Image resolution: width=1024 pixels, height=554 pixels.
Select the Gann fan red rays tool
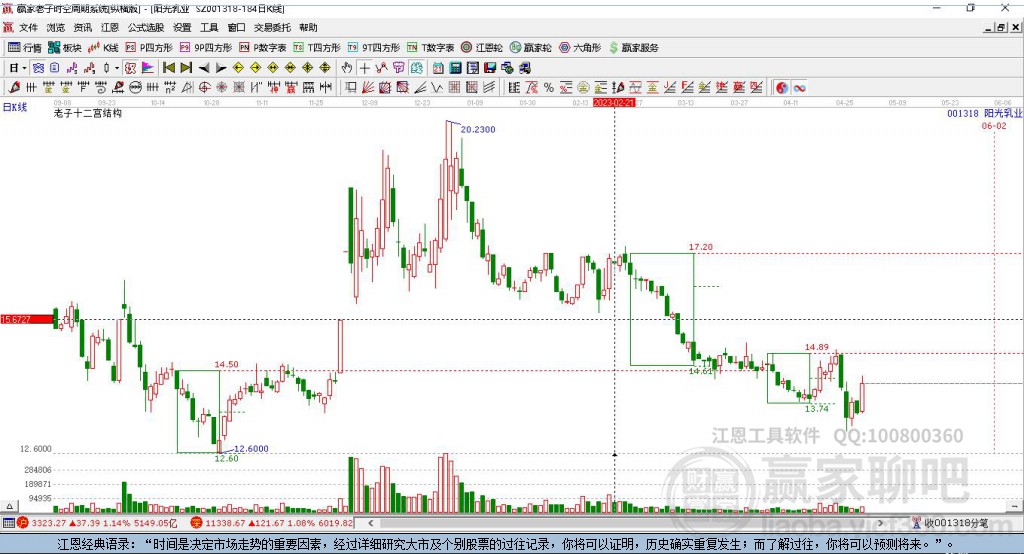(368, 88)
